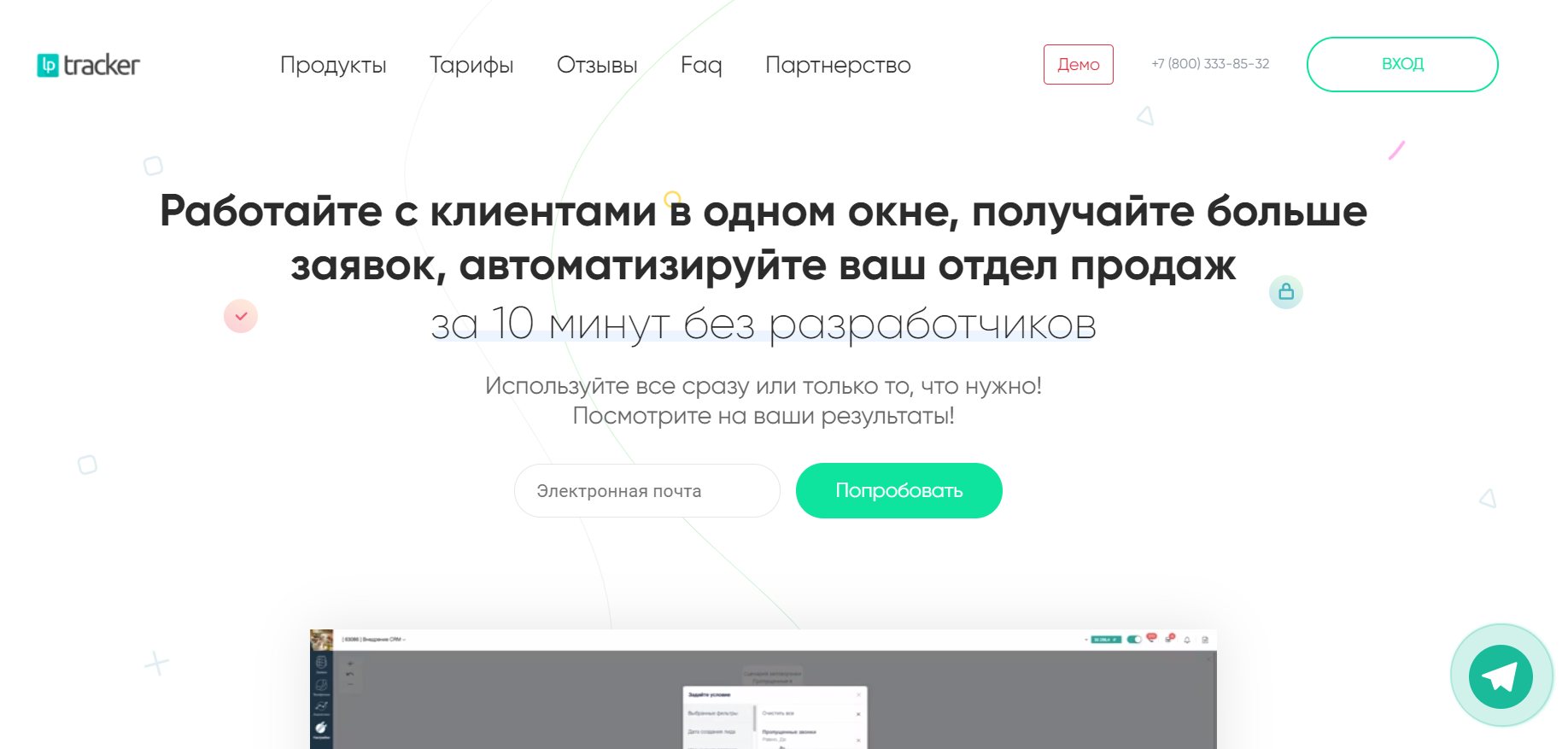1568x749 pixels.
Task: Open the Отзывы section
Action: [597, 65]
